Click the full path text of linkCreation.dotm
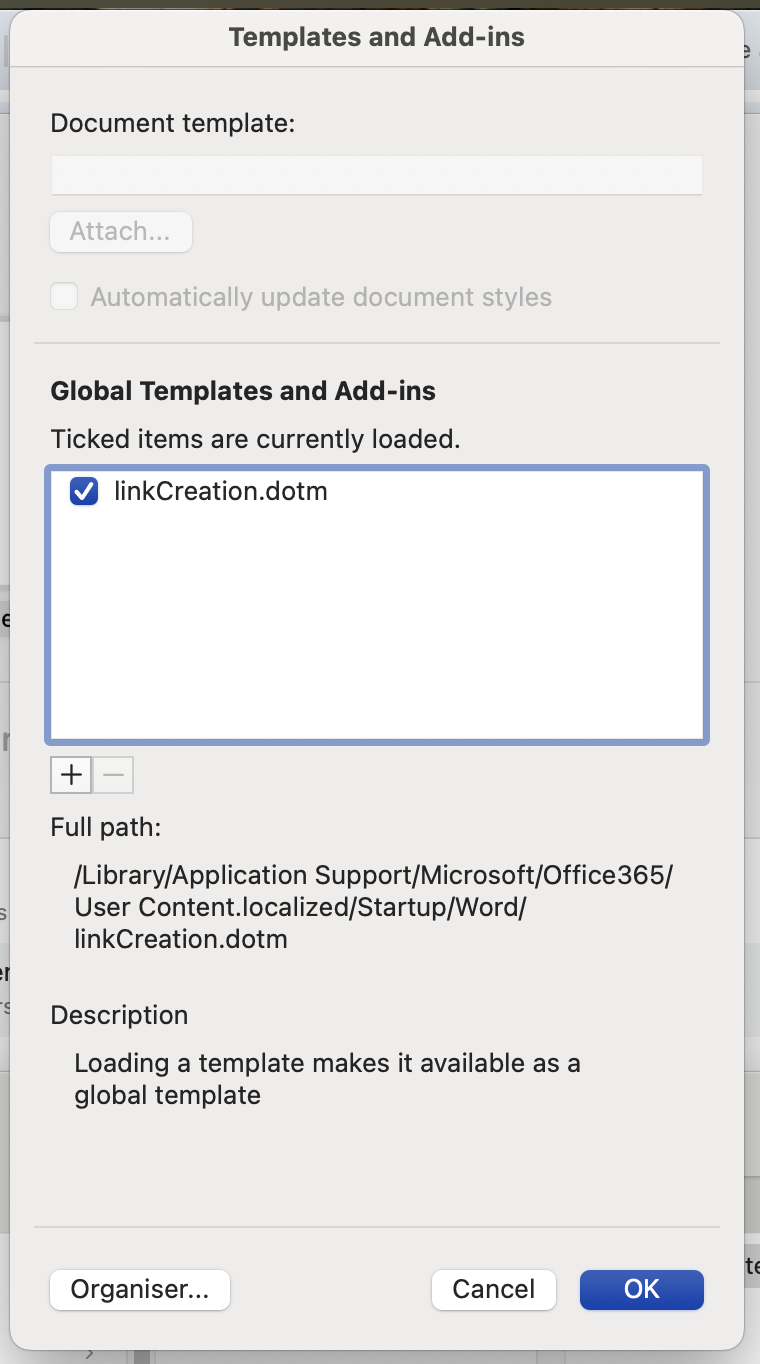Screen dimensions: 760x1364 click(x=373, y=907)
